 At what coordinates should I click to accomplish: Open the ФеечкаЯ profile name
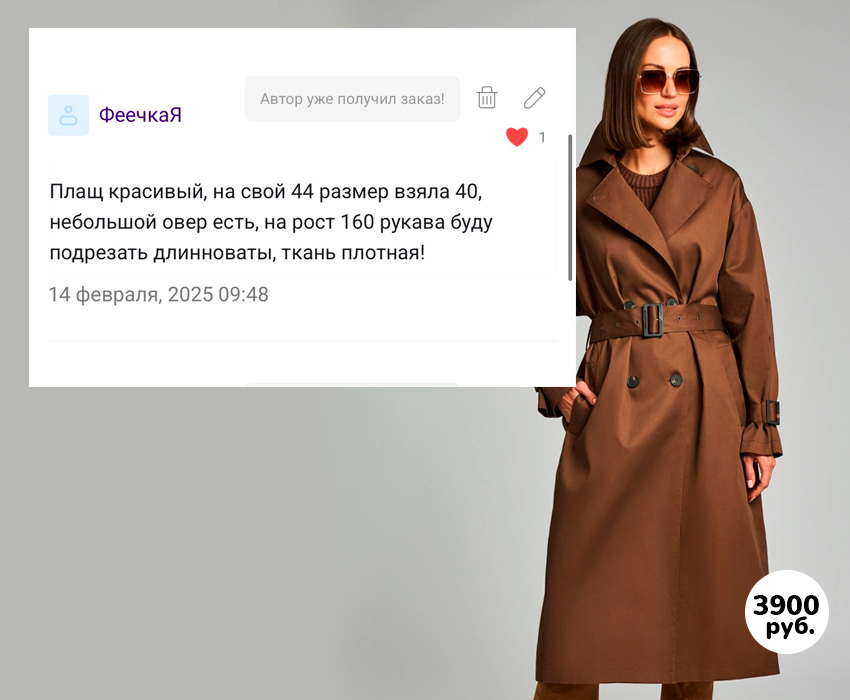click(x=140, y=115)
